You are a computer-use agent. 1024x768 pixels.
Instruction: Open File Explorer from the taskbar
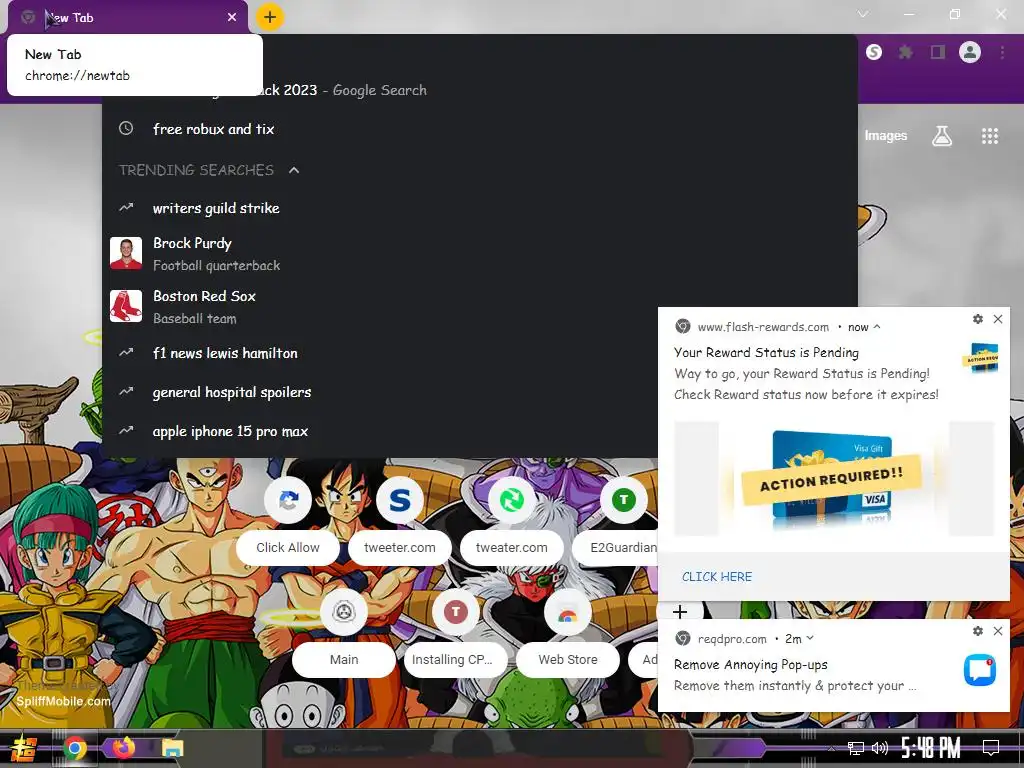pyautogui.click(x=172, y=748)
